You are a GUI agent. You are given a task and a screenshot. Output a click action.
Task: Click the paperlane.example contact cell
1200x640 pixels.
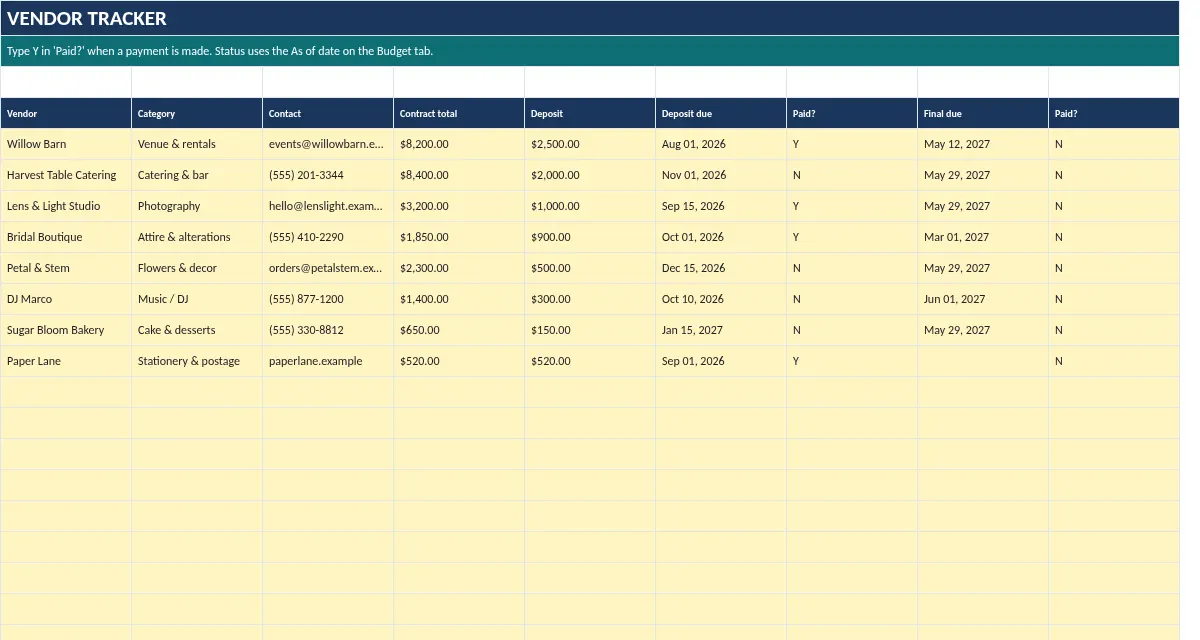pos(328,361)
